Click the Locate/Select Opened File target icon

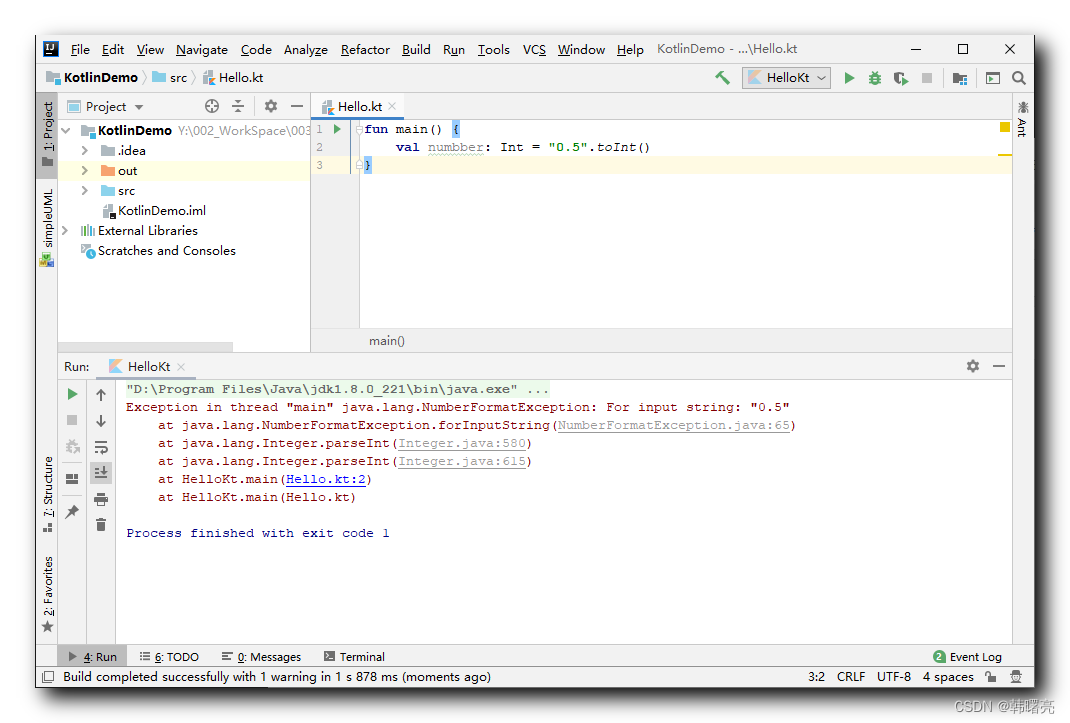click(x=212, y=106)
